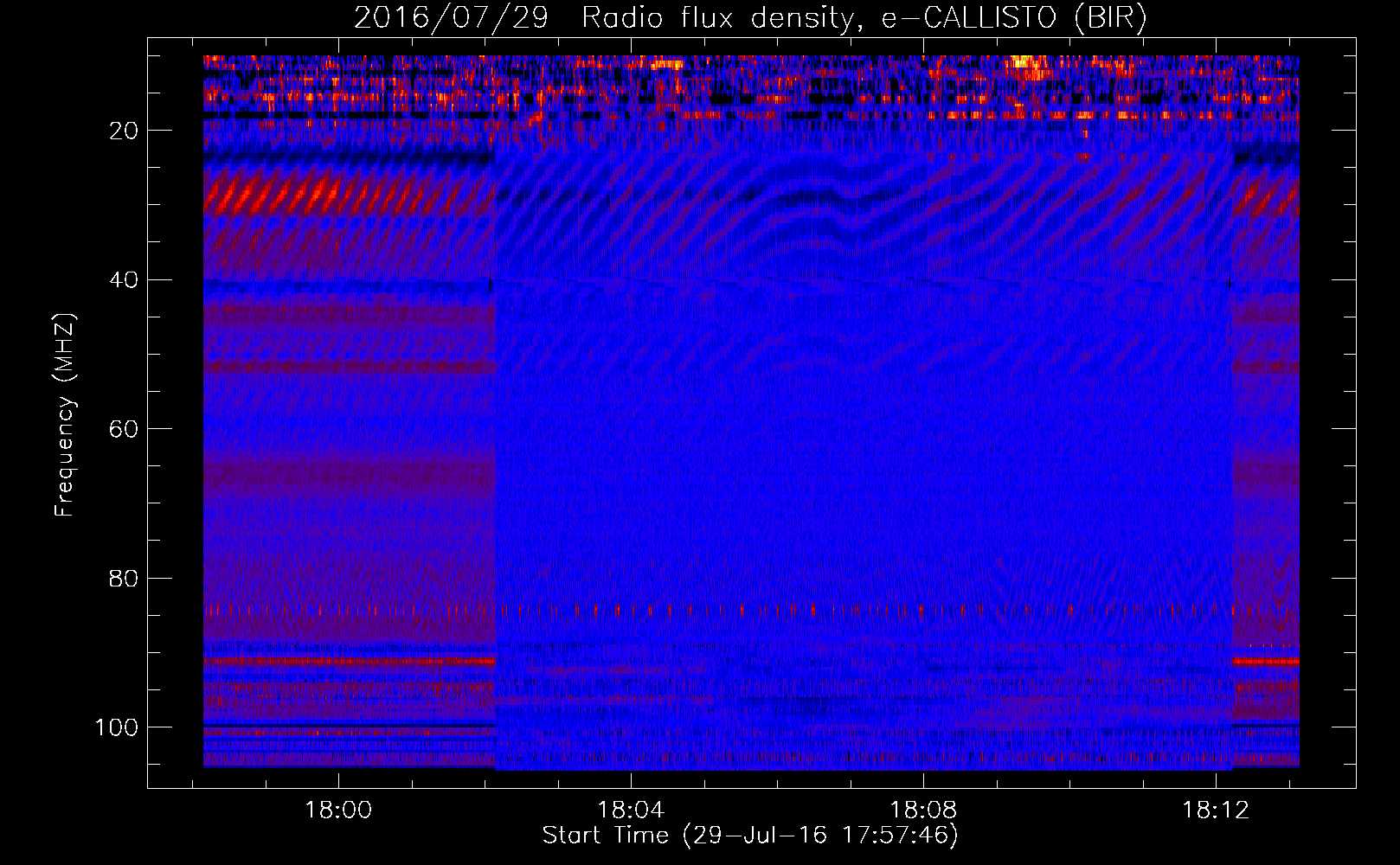The width and height of the screenshot is (1400, 865).
Task: Click the 18:00 time tick label
Action: pyautogui.click(x=338, y=811)
